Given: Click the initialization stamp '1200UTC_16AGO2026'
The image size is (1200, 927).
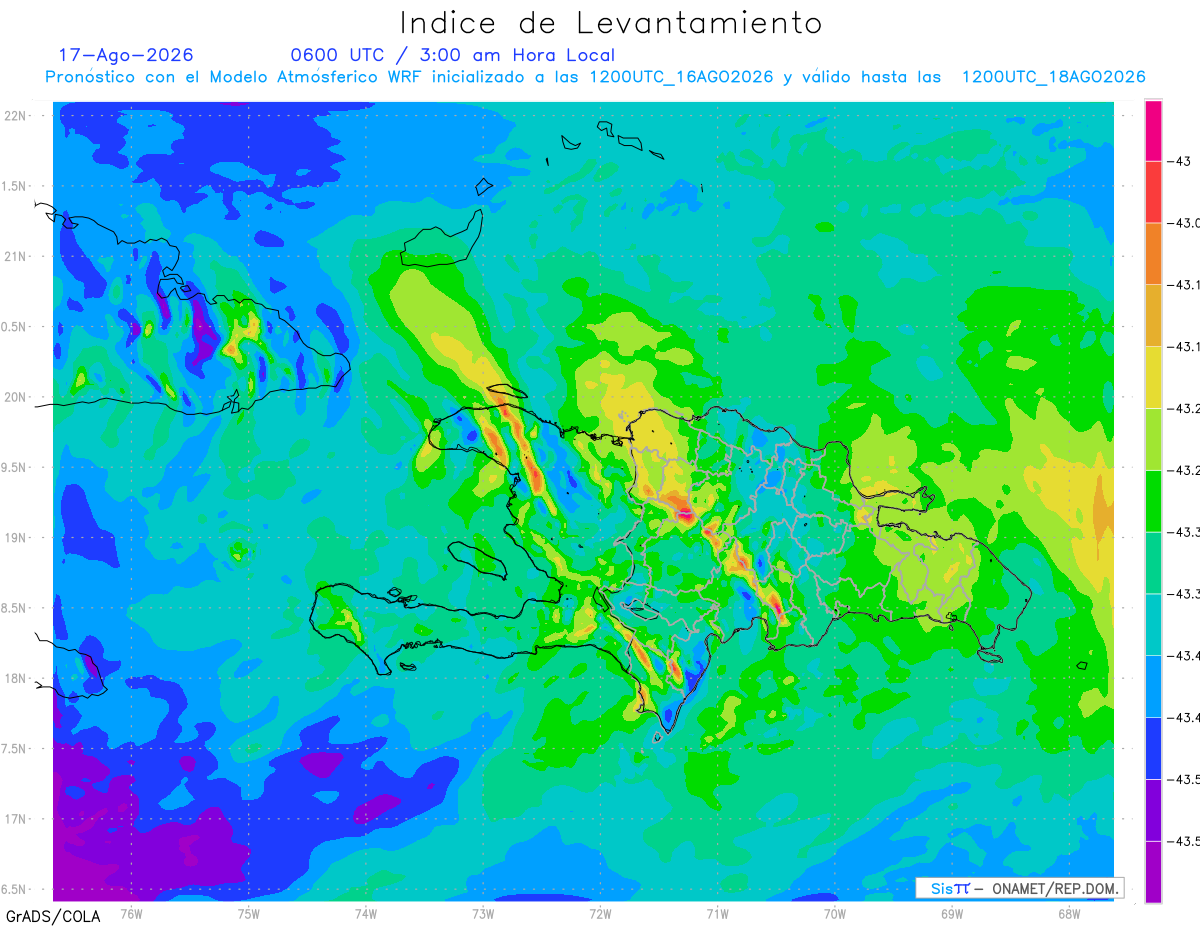Looking at the screenshot, I should 681,77.
